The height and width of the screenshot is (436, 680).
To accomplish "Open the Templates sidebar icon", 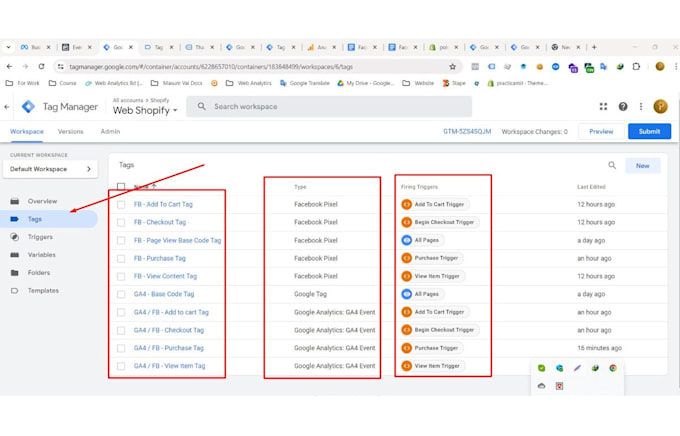I will tap(15, 291).
